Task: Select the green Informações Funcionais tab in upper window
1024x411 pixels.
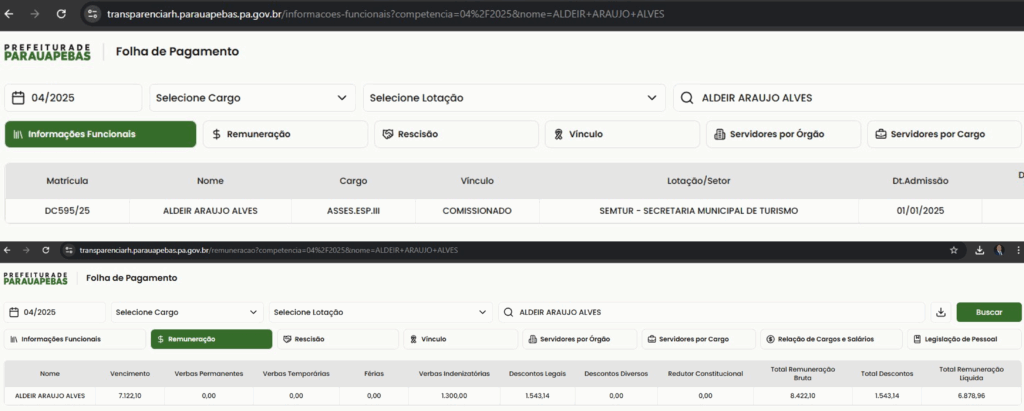Action: pos(101,134)
